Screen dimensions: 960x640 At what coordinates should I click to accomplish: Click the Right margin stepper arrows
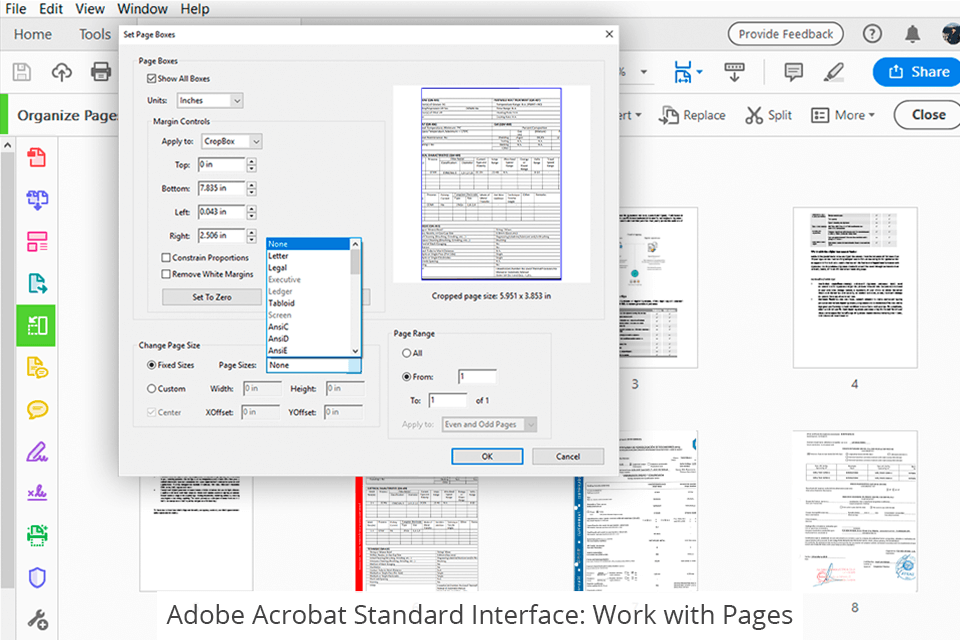click(251, 235)
